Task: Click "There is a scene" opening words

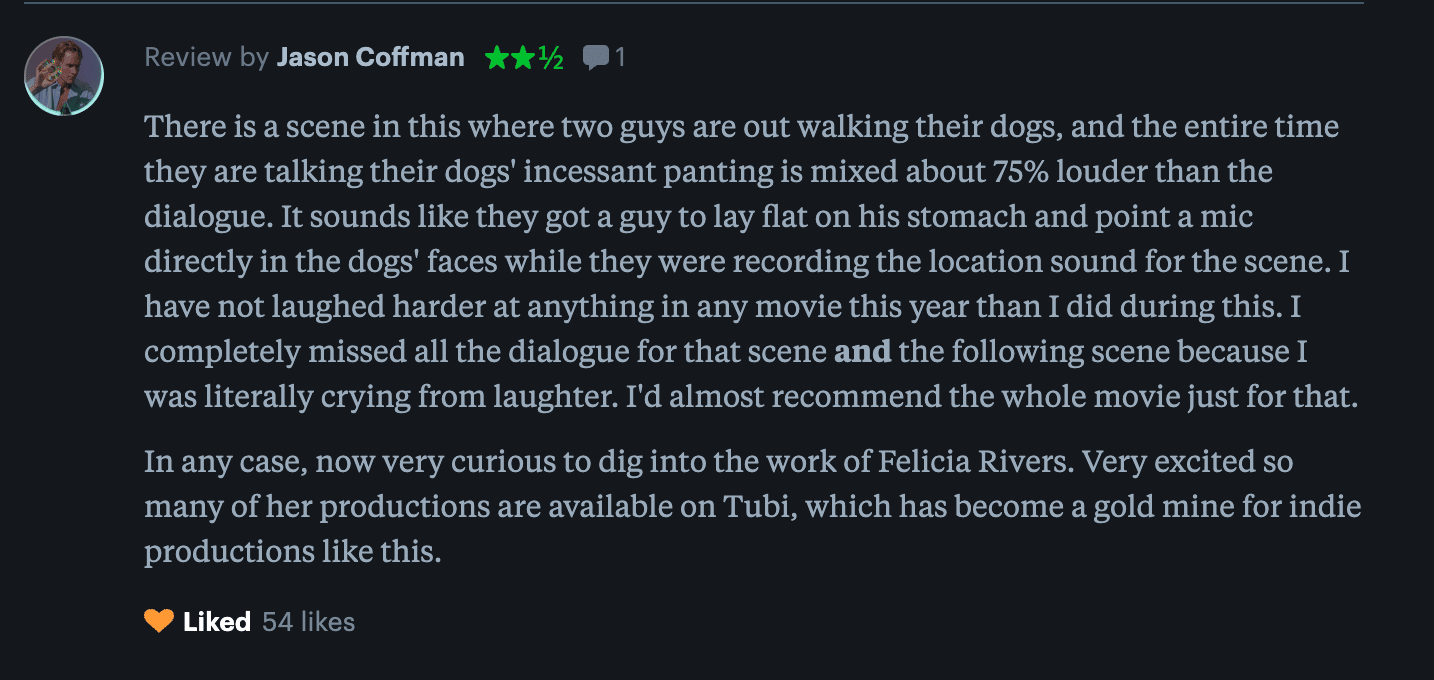Action: coord(250,127)
